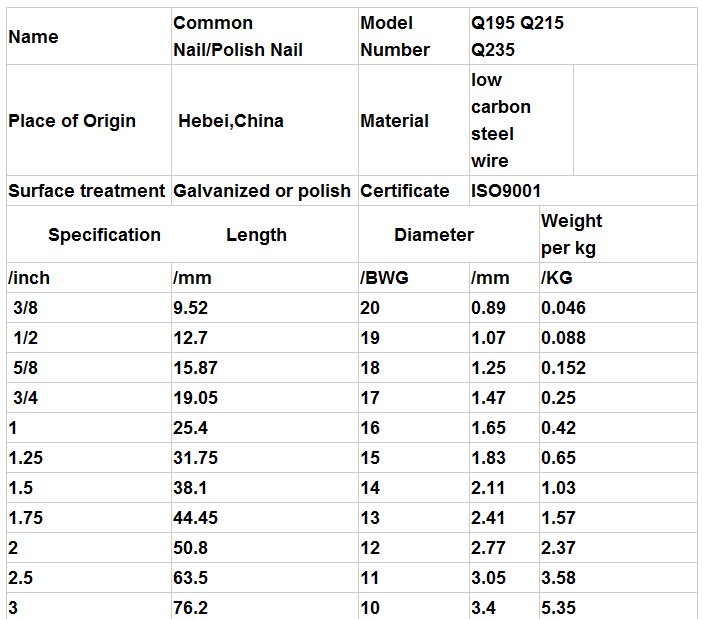Click the Model Number label cell

click(x=395, y=36)
